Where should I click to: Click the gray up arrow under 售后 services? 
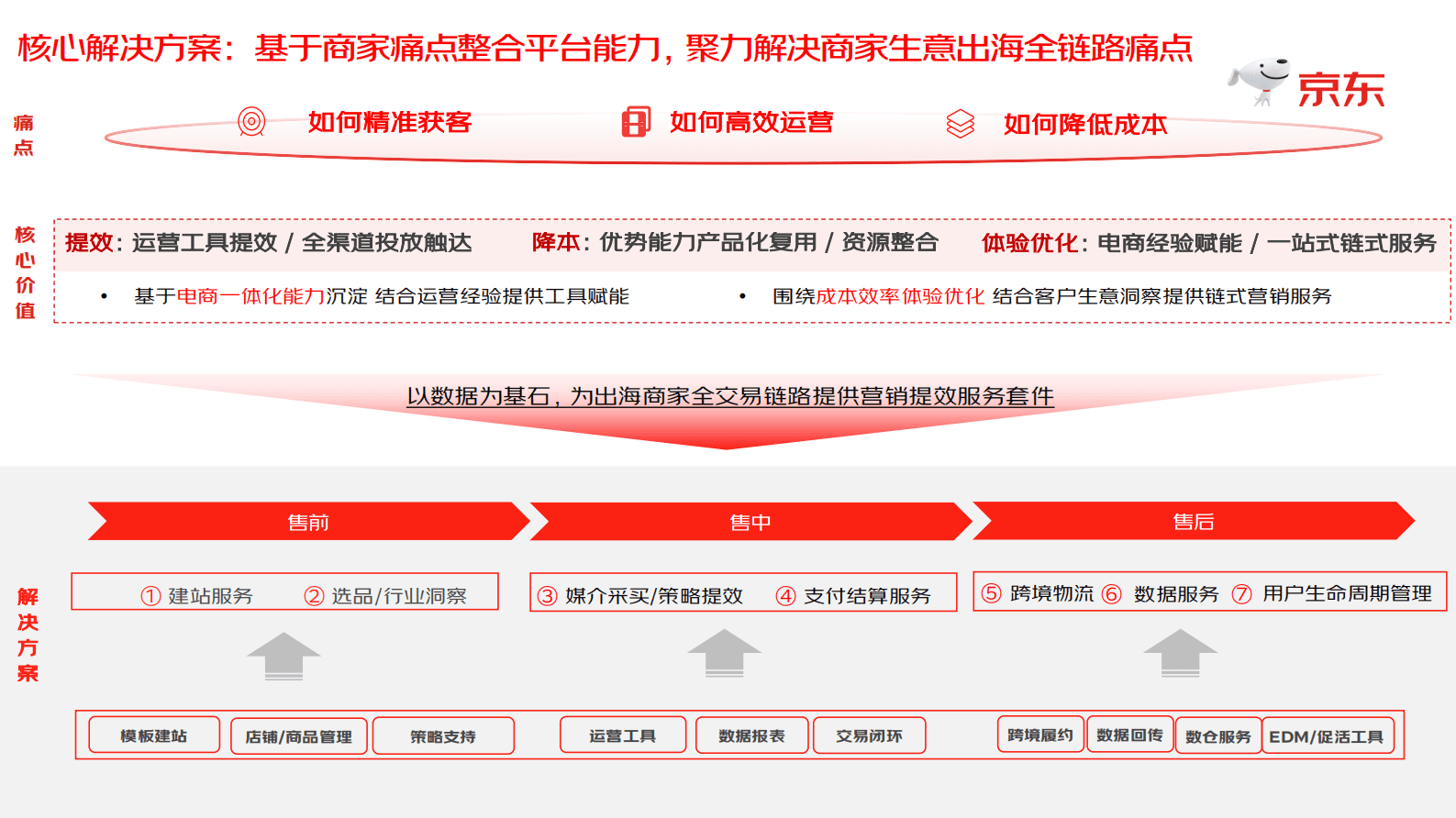1181,654
